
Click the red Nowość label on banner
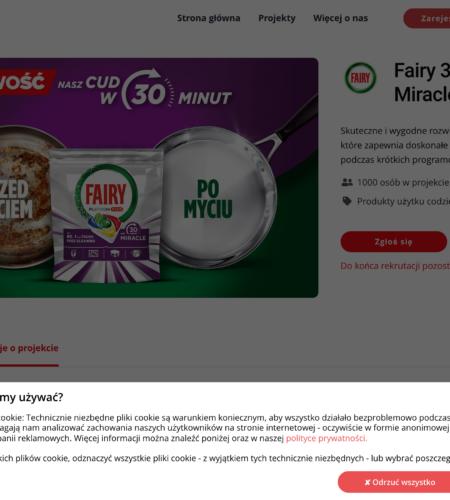click(27, 82)
